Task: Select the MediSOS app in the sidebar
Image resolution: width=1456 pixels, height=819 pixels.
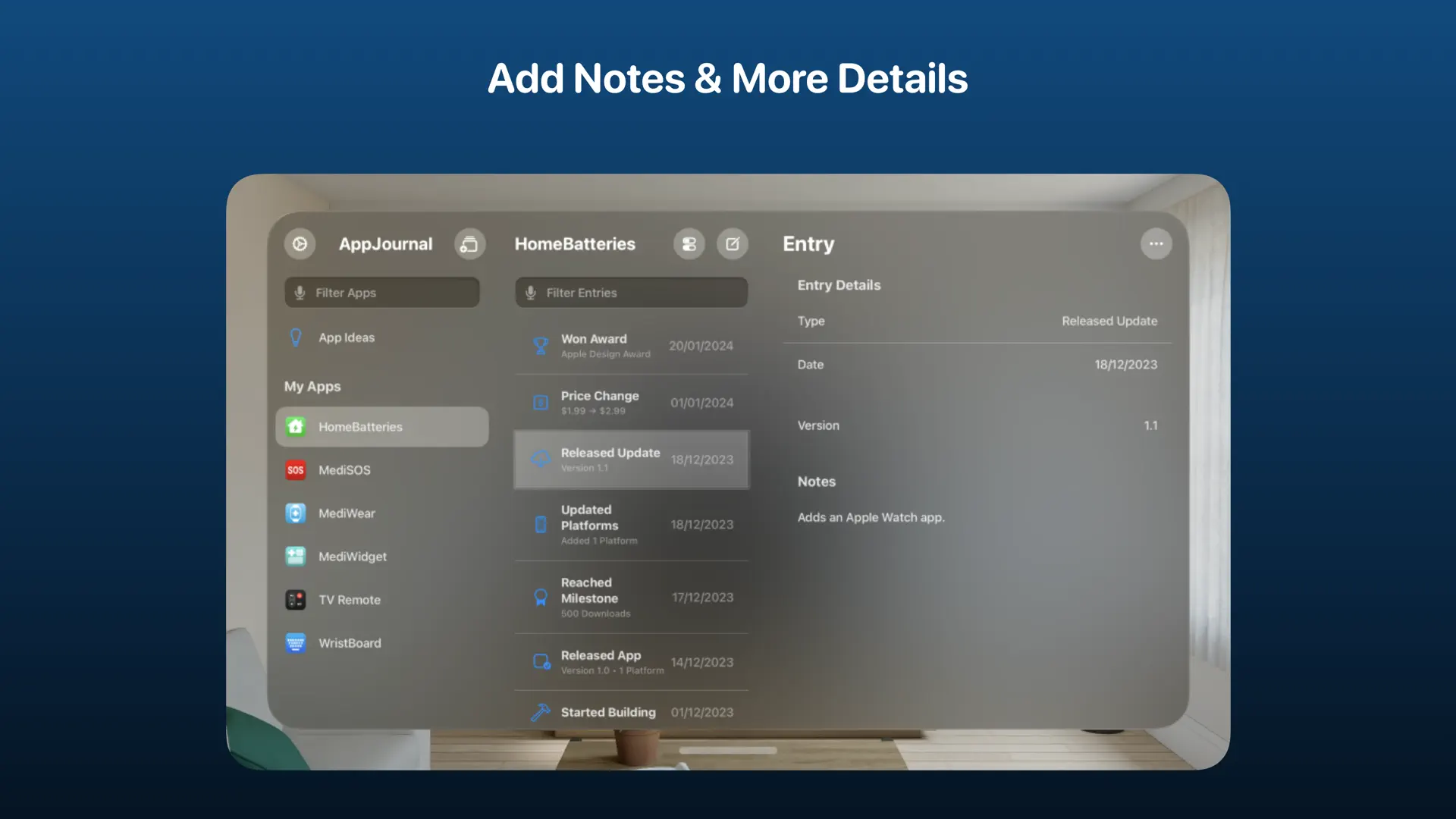Action: (344, 470)
